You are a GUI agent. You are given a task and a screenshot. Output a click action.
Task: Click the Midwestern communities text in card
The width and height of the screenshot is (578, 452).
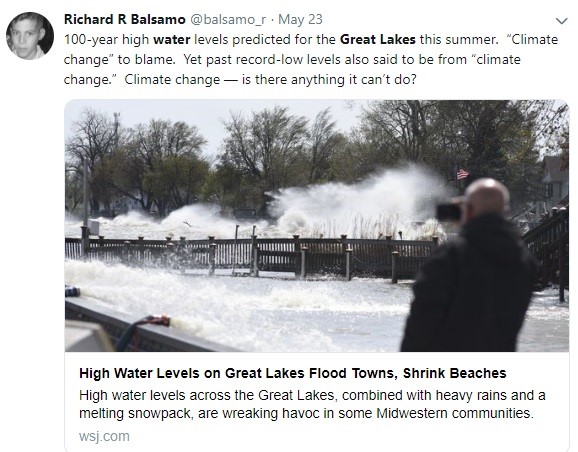point(455,413)
